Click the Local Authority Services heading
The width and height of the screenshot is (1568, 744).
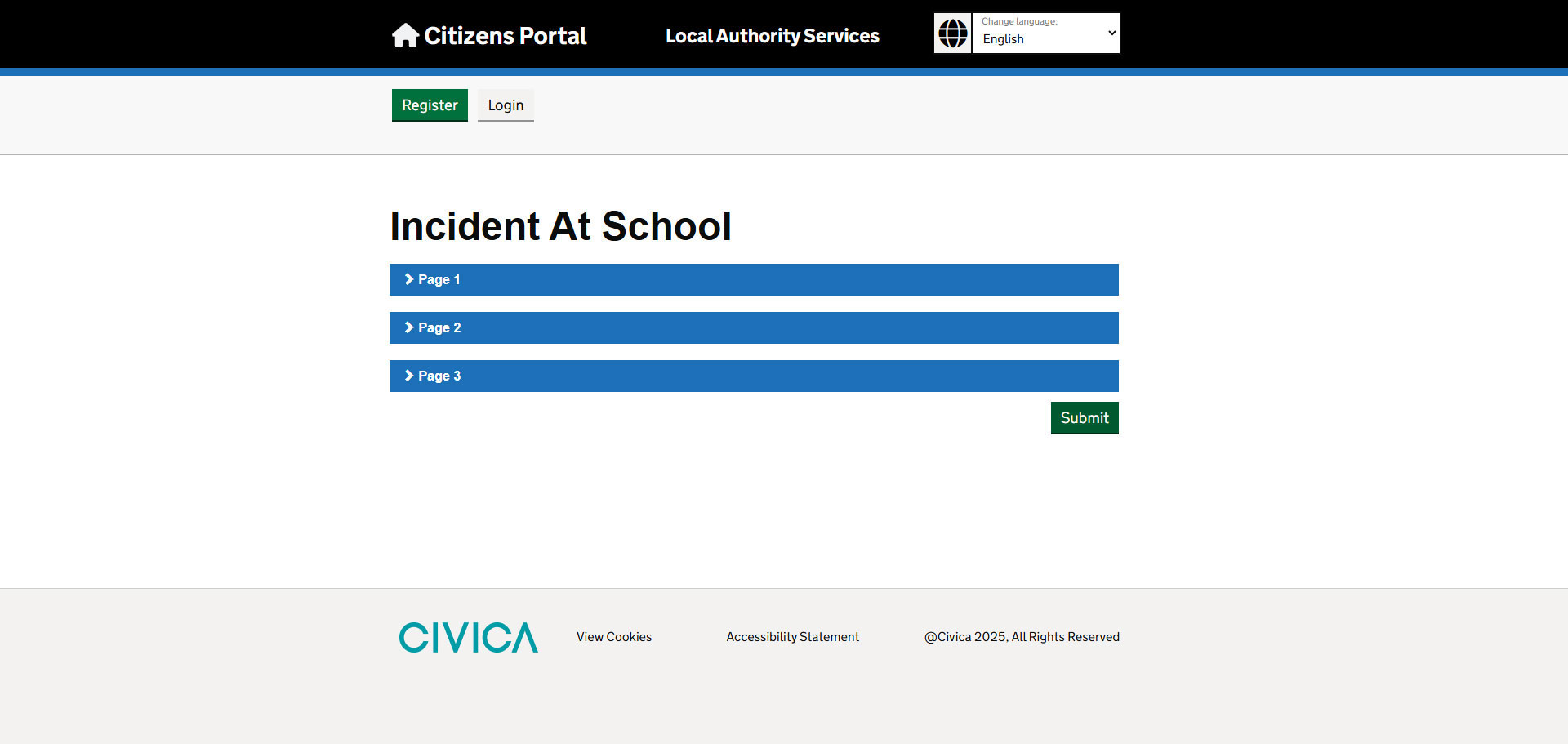772,35
